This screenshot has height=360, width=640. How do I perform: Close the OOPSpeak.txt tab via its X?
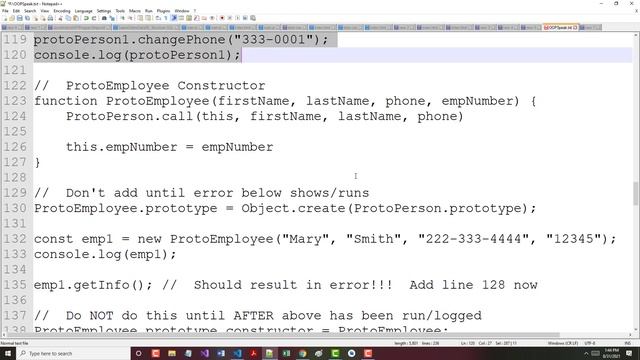click(576, 27)
